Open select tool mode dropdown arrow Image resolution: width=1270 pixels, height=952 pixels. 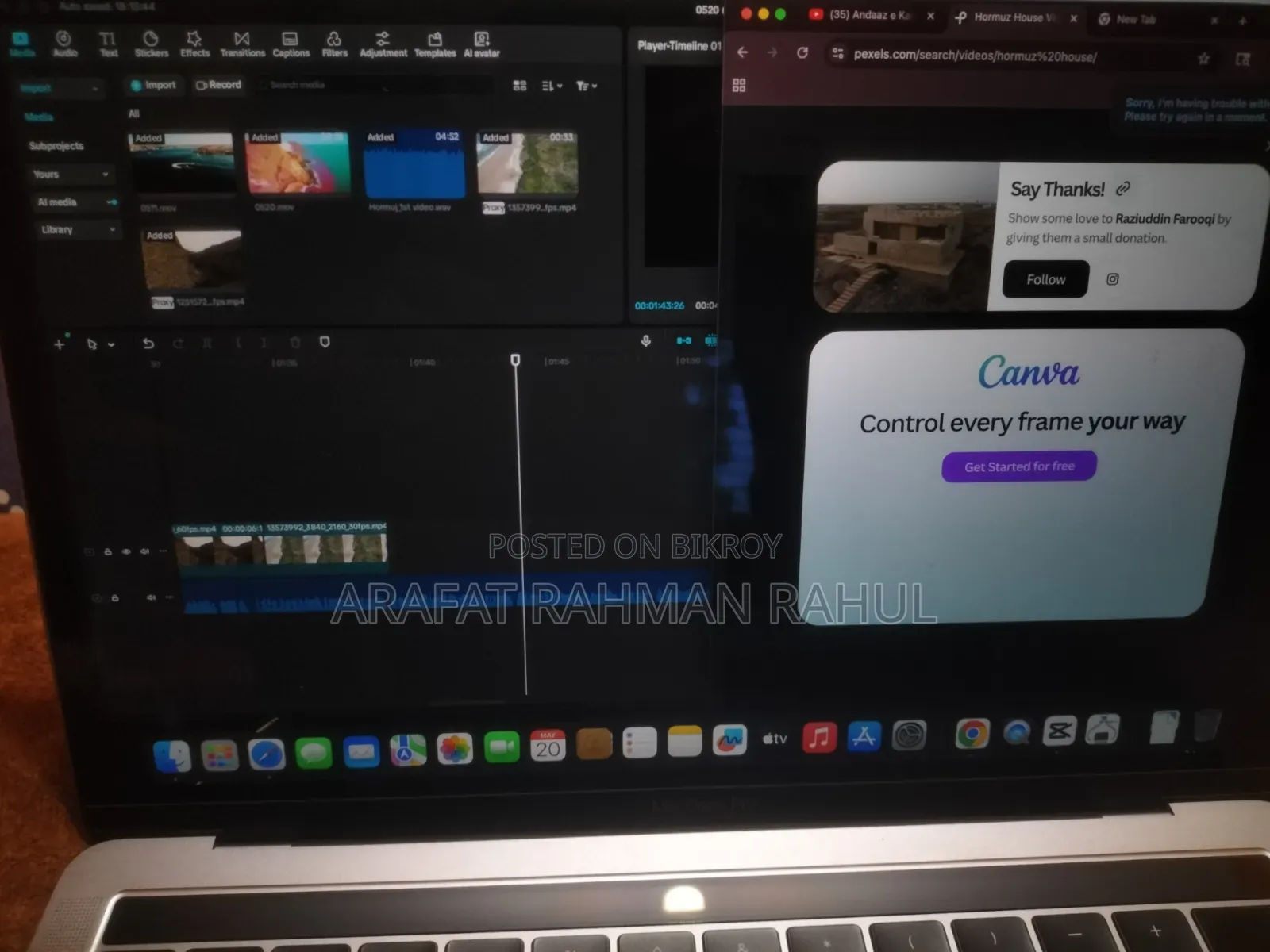[111, 344]
